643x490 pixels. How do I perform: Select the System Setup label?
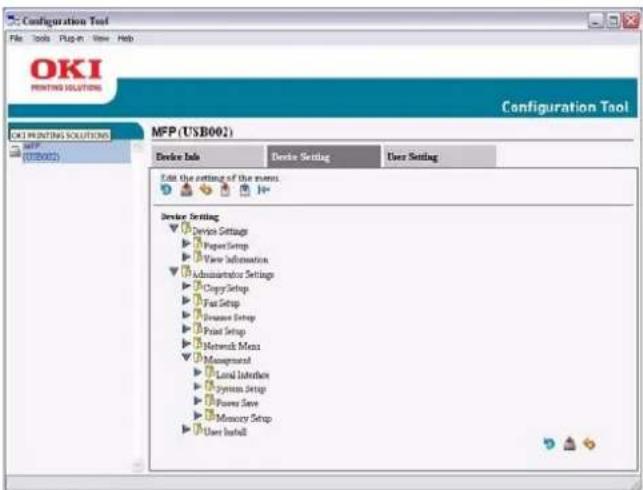coord(241,389)
